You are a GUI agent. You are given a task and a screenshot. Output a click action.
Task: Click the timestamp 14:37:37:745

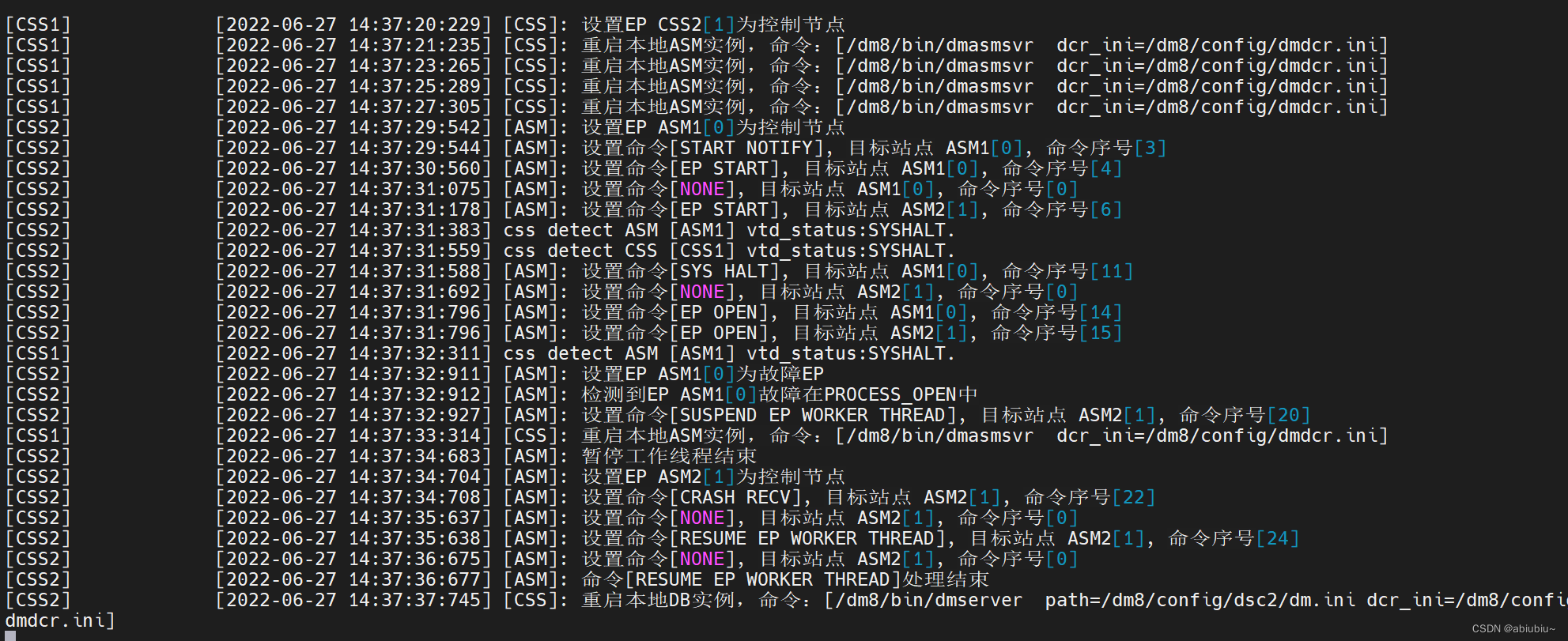(x=416, y=601)
